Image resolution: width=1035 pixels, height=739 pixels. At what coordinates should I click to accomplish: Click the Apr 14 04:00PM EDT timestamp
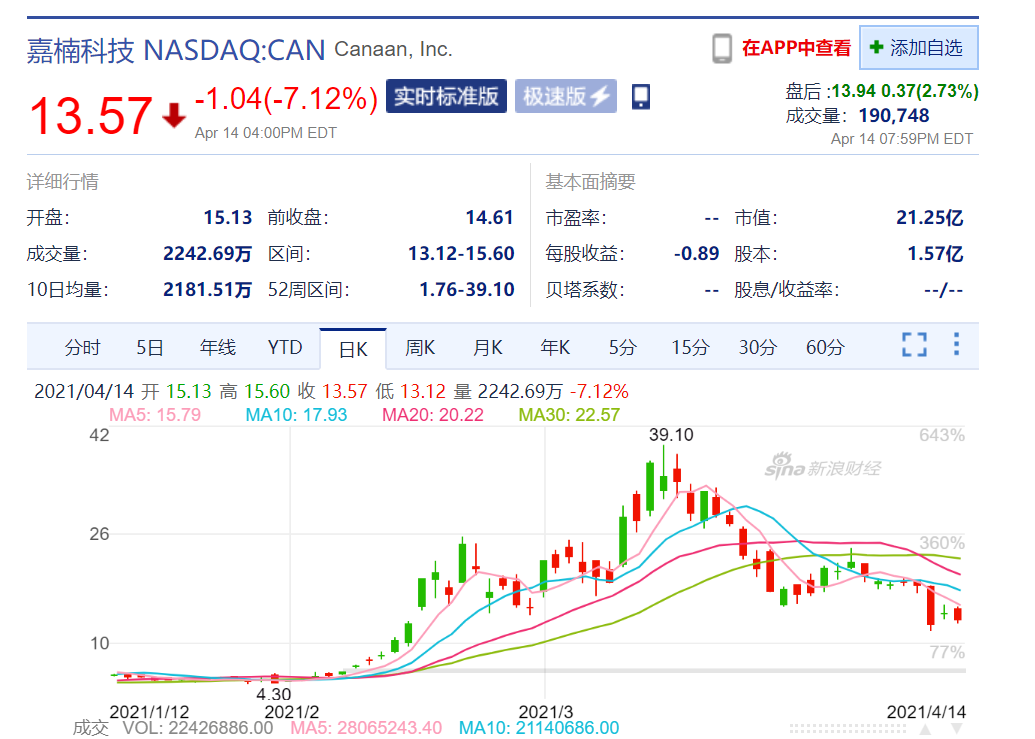click(265, 133)
